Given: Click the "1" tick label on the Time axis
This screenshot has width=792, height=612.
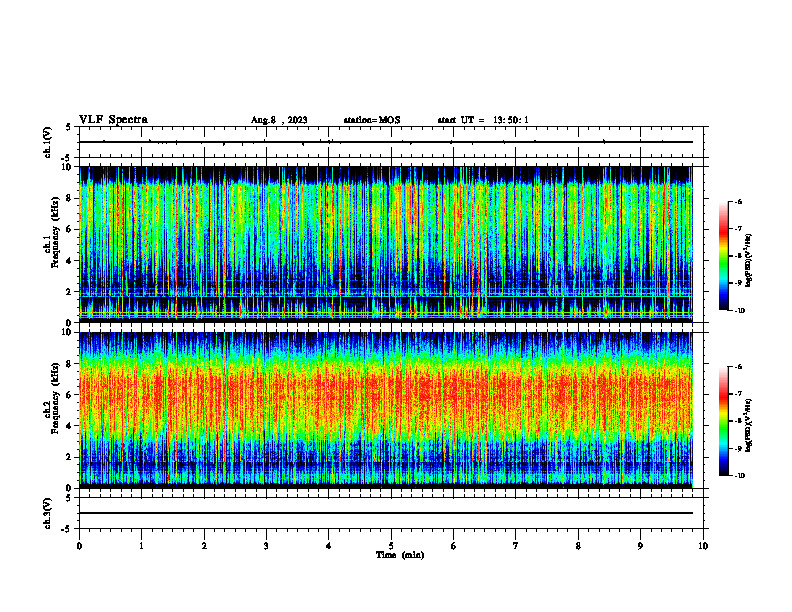Looking at the screenshot, I should (x=141, y=546).
